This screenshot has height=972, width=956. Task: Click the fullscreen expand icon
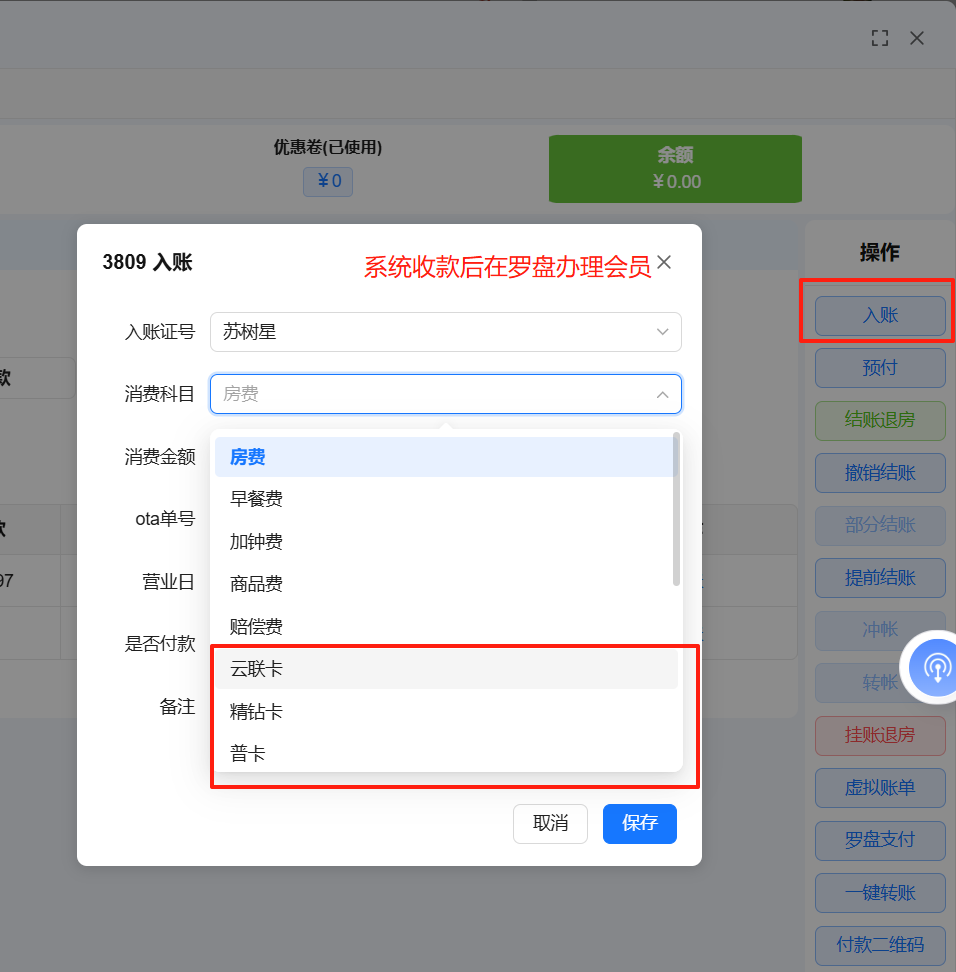coord(880,38)
